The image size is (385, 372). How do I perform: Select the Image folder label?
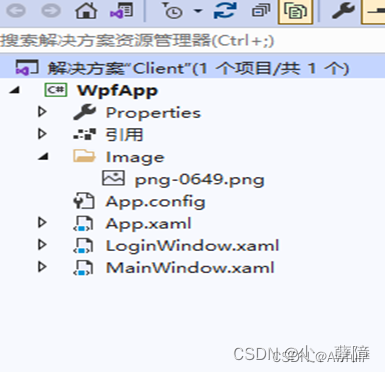point(135,157)
